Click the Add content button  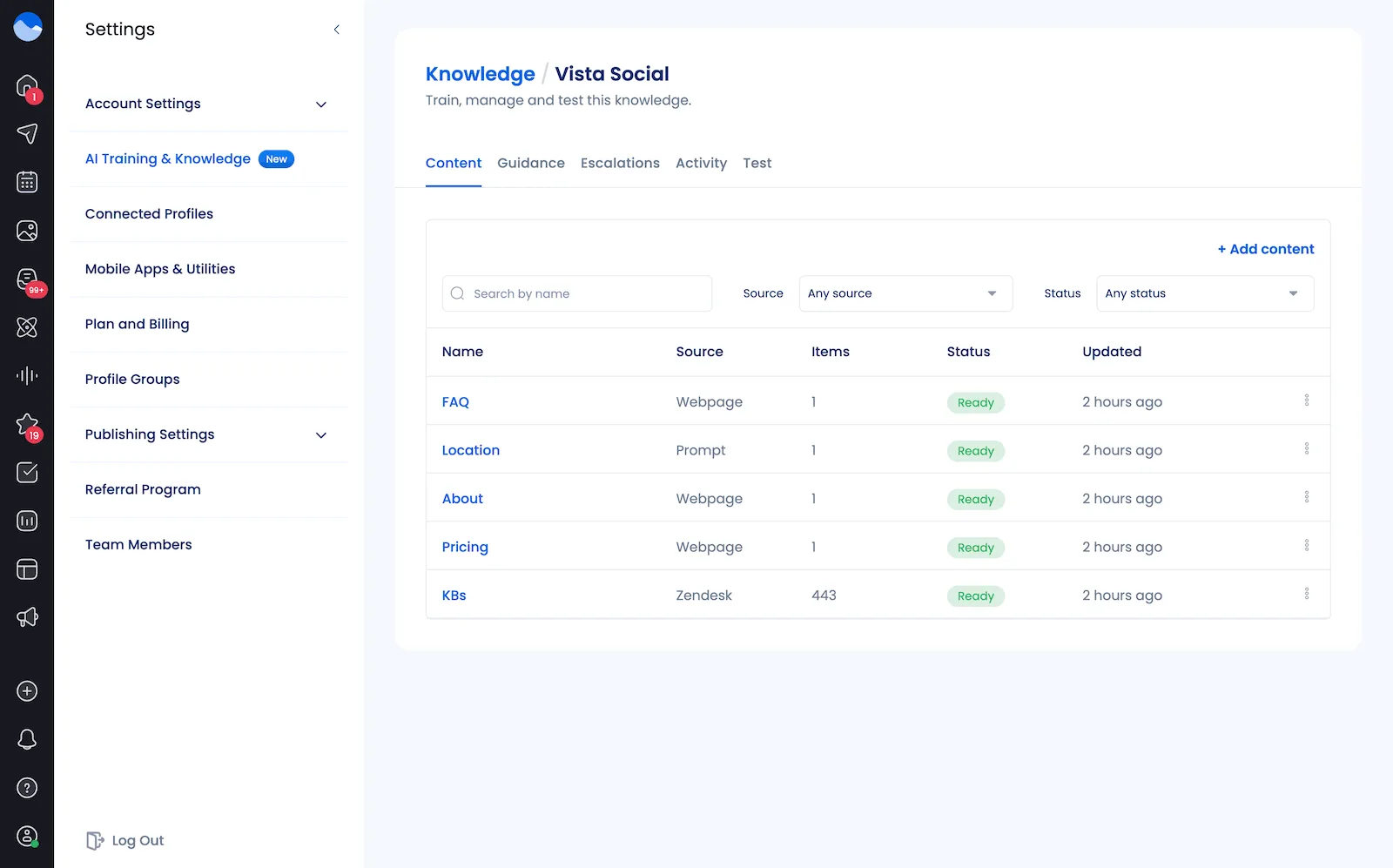[1265, 249]
